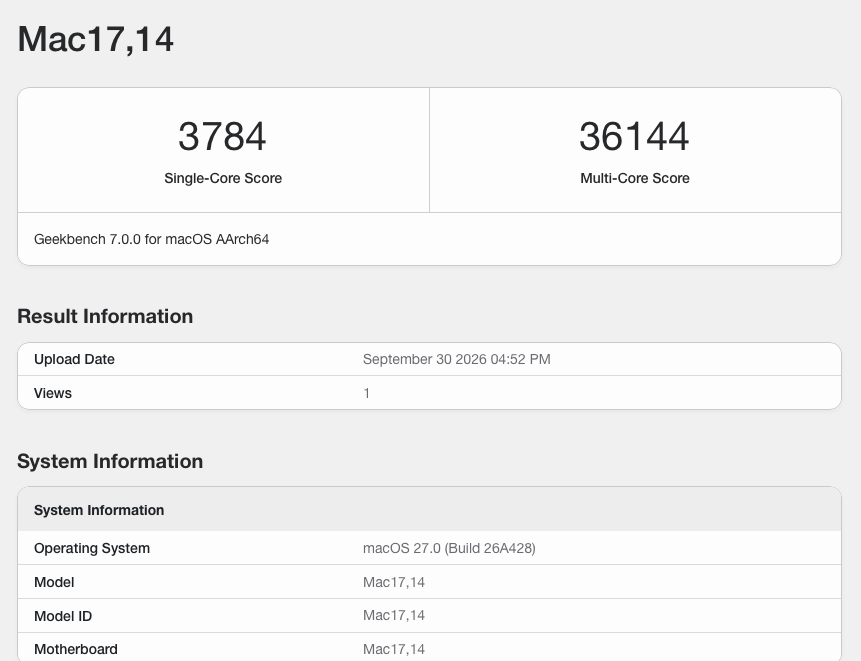Click the large System Information section heading
Screen dimensions: 861x661
coord(110,461)
